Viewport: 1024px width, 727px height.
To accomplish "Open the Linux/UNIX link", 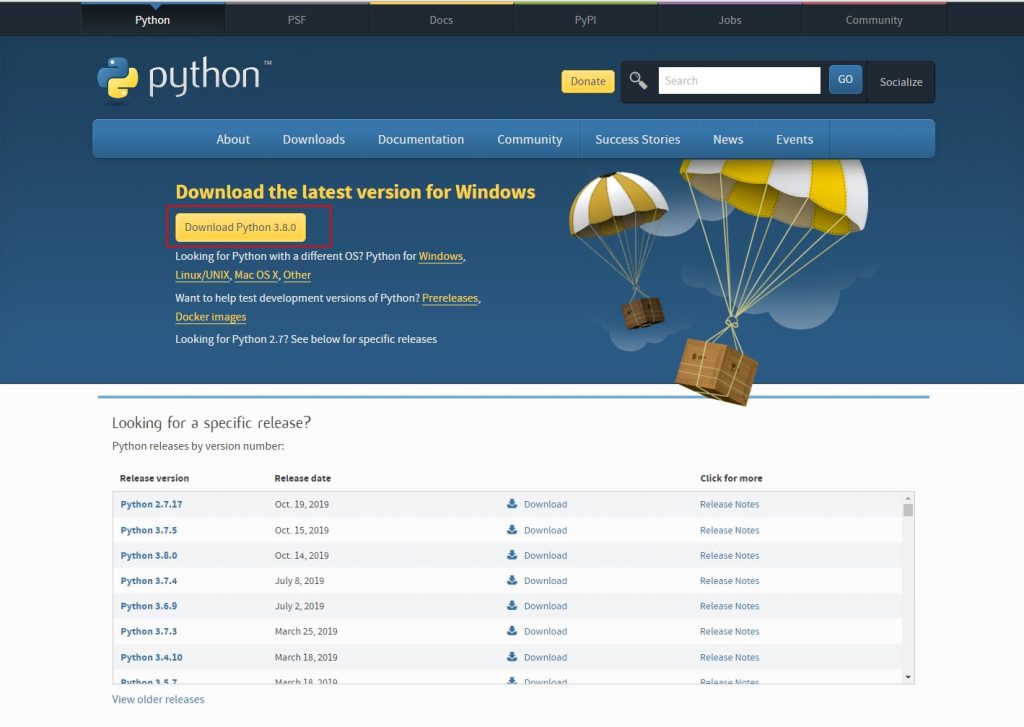I will click(x=202, y=275).
